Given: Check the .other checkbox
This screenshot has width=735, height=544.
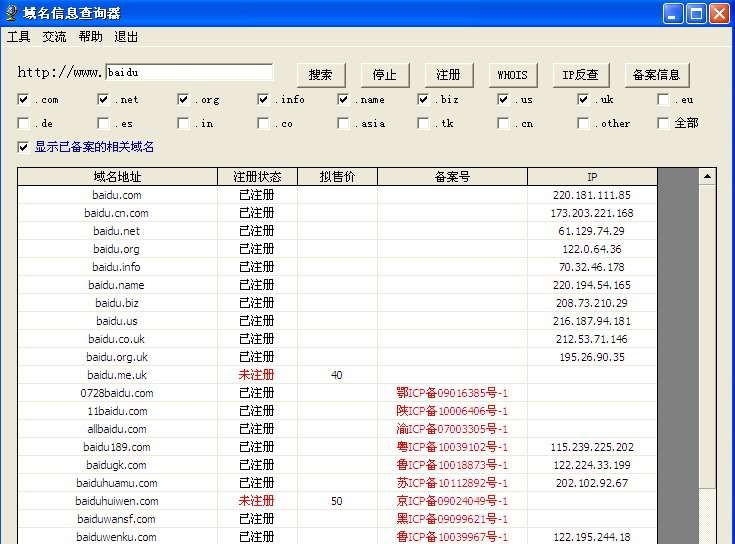Looking at the screenshot, I should [583, 123].
